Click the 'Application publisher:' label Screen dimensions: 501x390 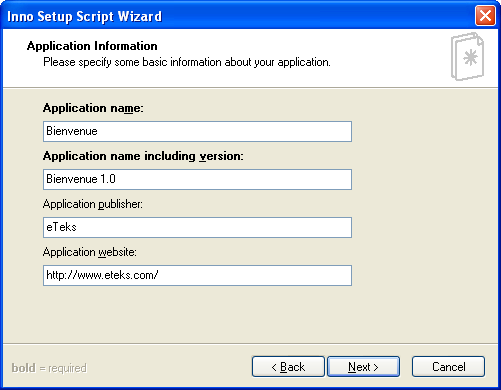(x=93, y=204)
